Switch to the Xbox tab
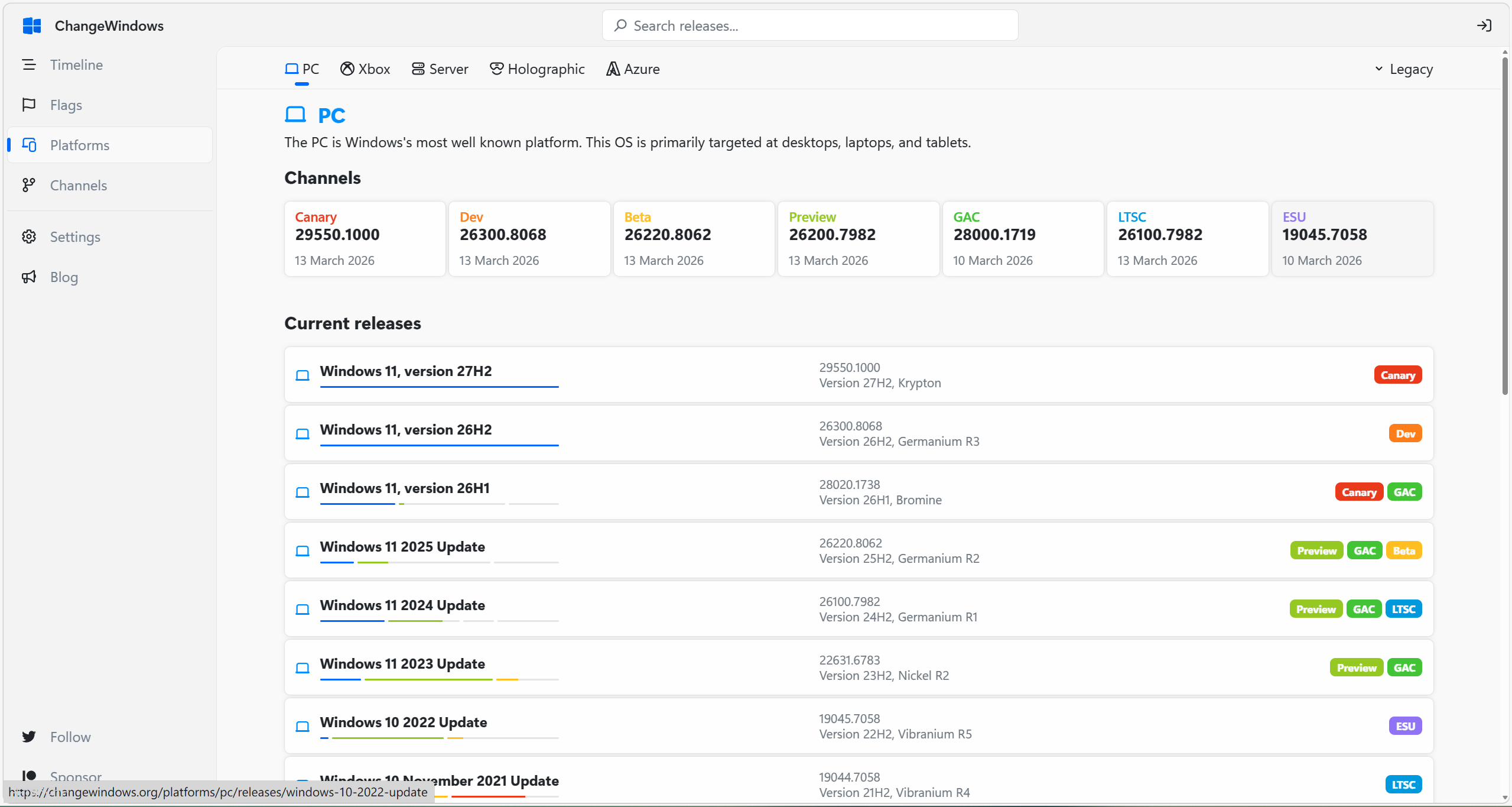Image resolution: width=1512 pixels, height=807 pixels. coord(365,69)
